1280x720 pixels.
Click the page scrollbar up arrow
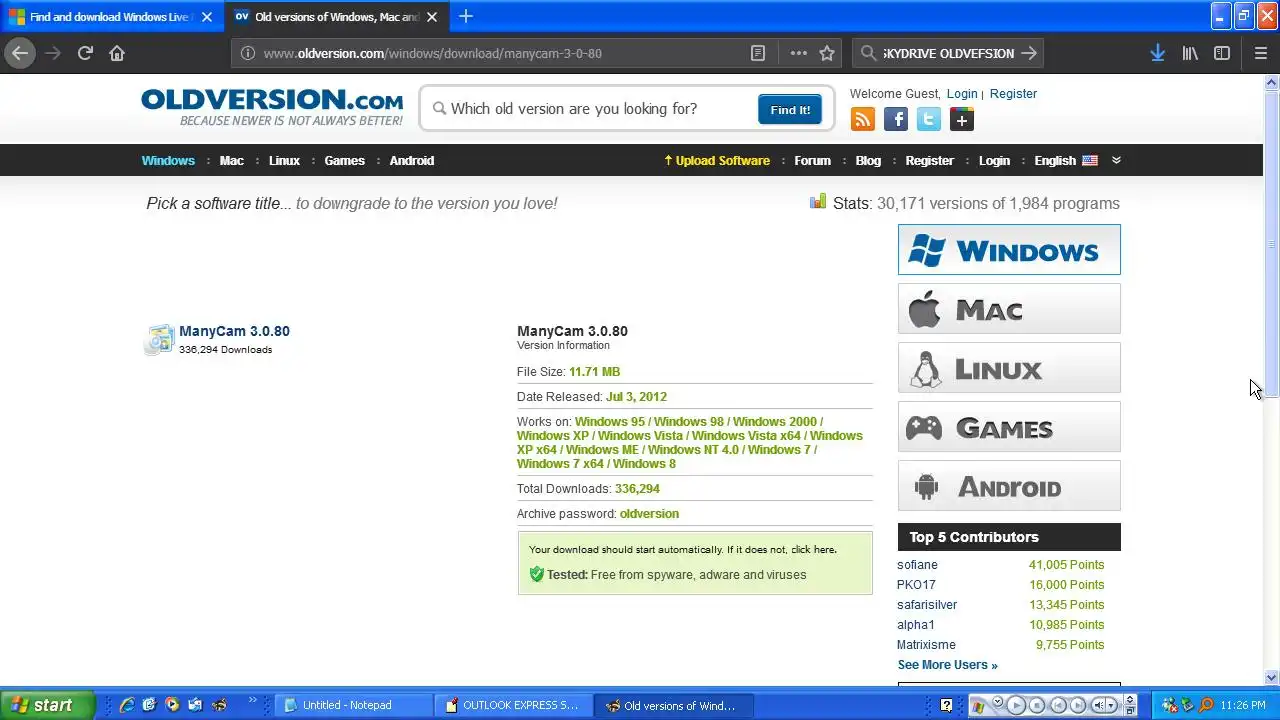pyautogui.click(x=1272, y=82)
